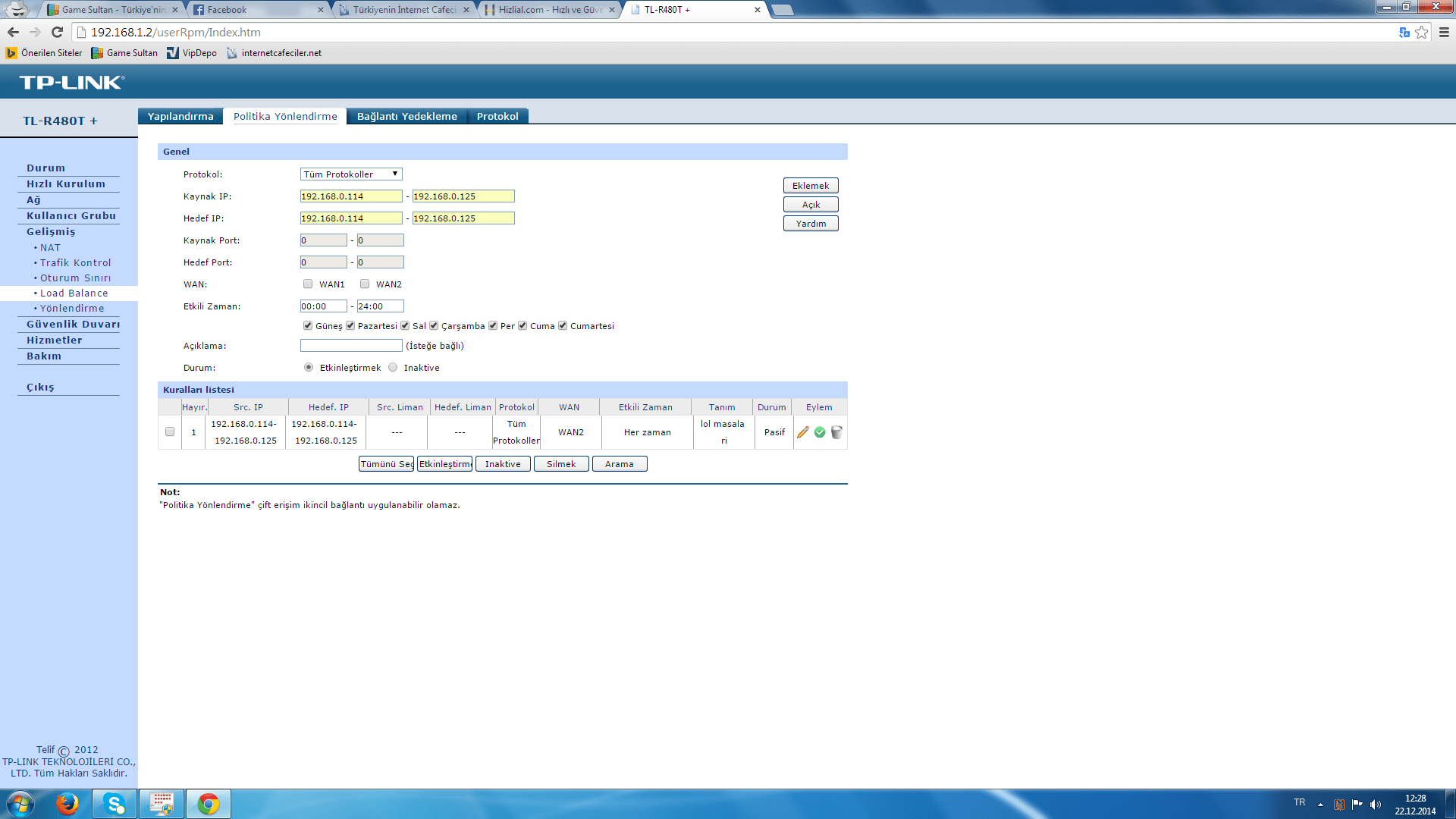
Task: Tick the checkbox for rule 1
Action: 170,431
